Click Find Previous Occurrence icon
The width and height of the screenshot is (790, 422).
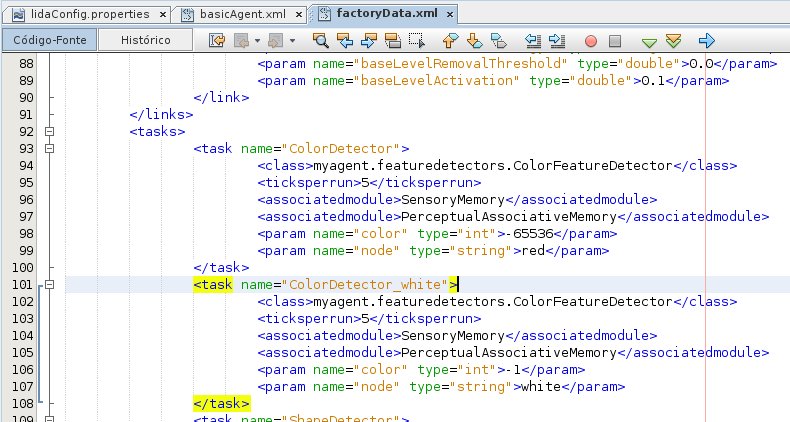tap(345, 41)
